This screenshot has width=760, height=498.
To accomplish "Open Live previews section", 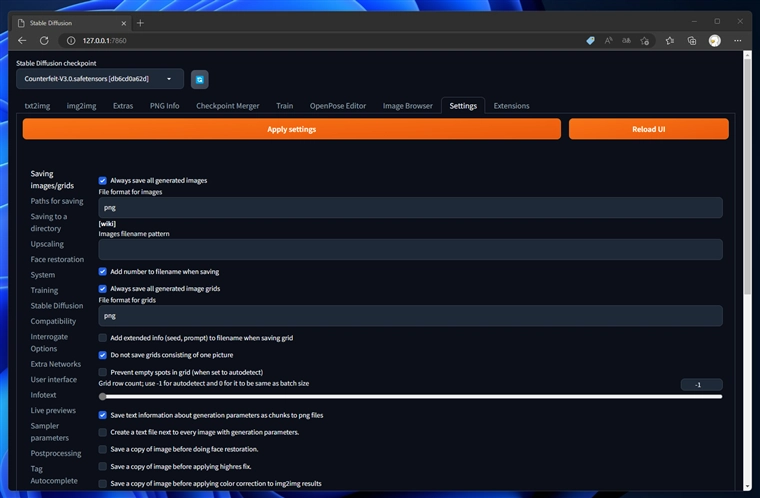I will (53, 410).
